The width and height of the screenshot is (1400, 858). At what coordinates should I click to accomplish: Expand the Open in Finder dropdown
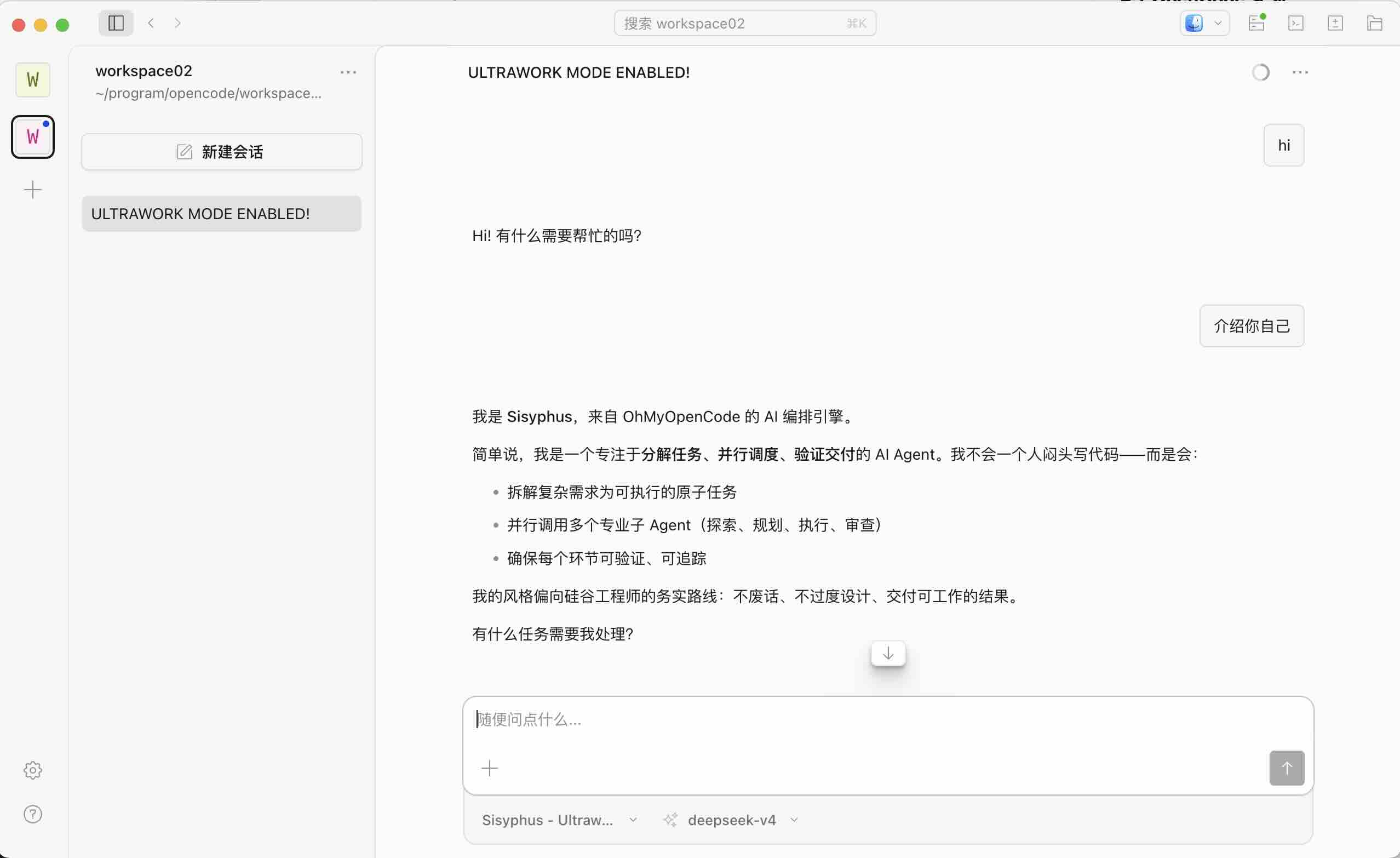point(1218,24)
